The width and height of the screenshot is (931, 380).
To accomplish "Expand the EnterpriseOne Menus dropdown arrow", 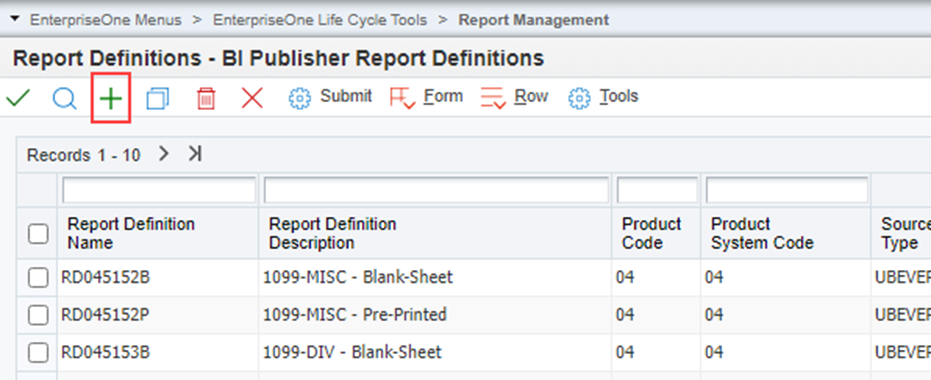I will [x=15, y=20].
